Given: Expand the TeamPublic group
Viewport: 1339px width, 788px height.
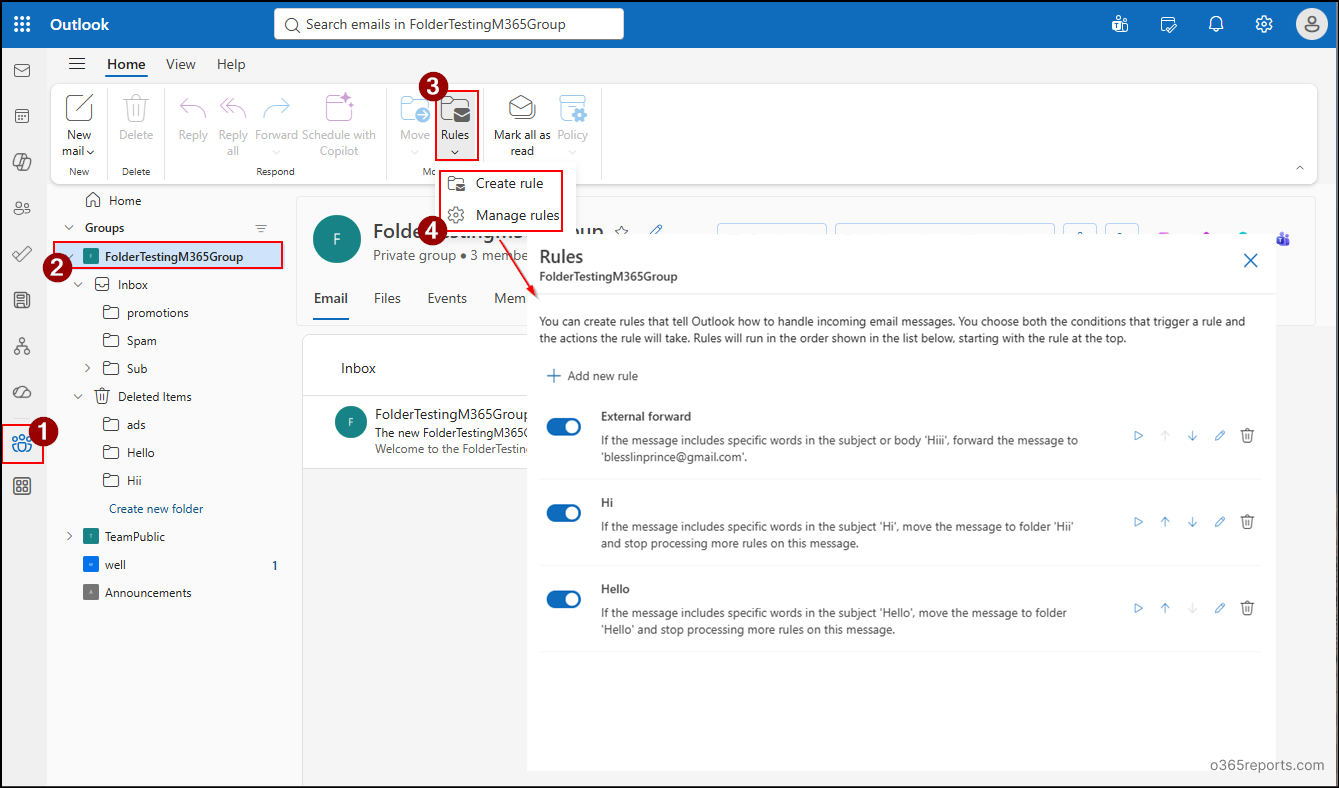Looking at the screenshot, I should [x=69, y=537].
